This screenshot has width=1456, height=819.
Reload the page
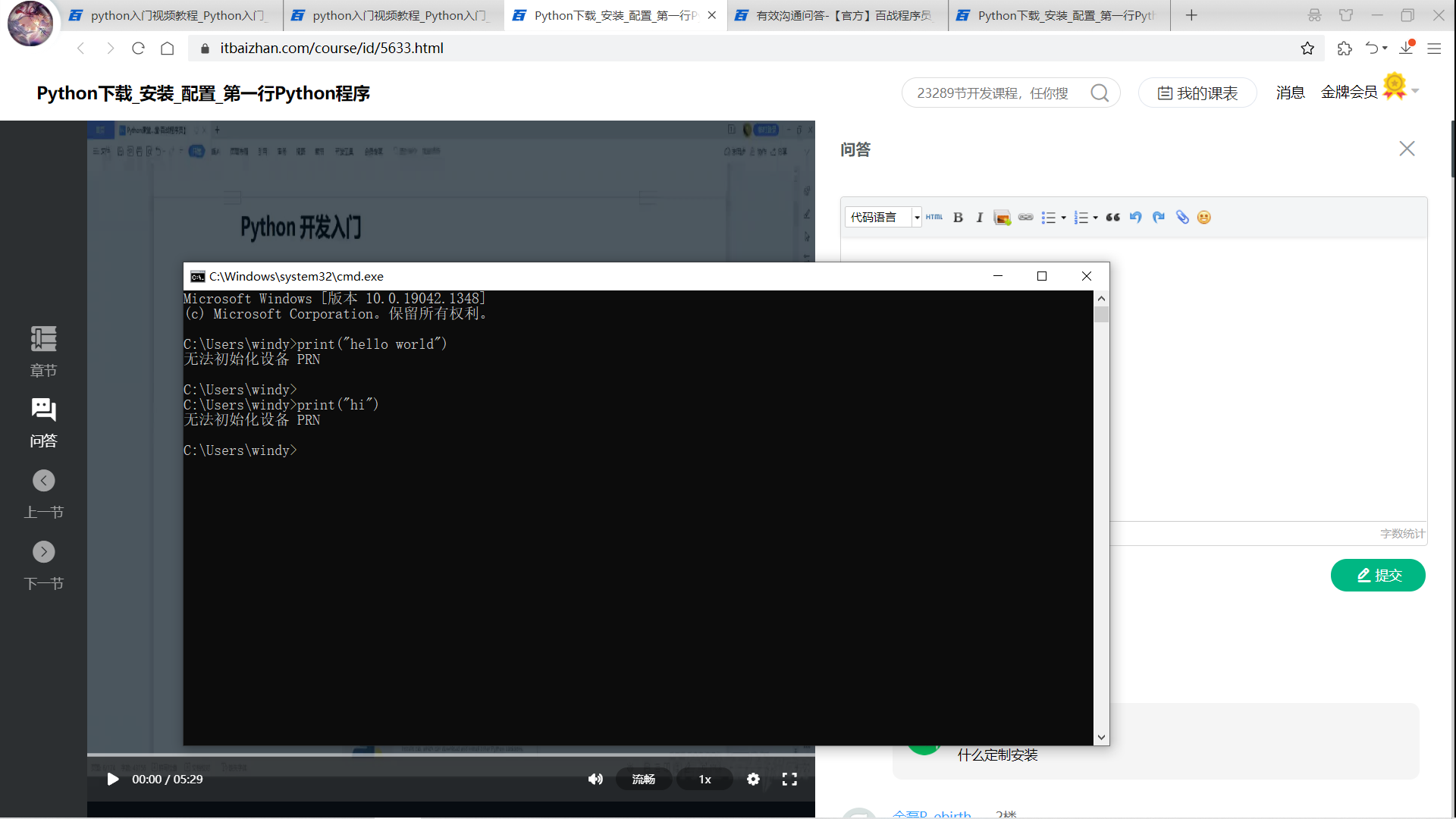point(138,48)
